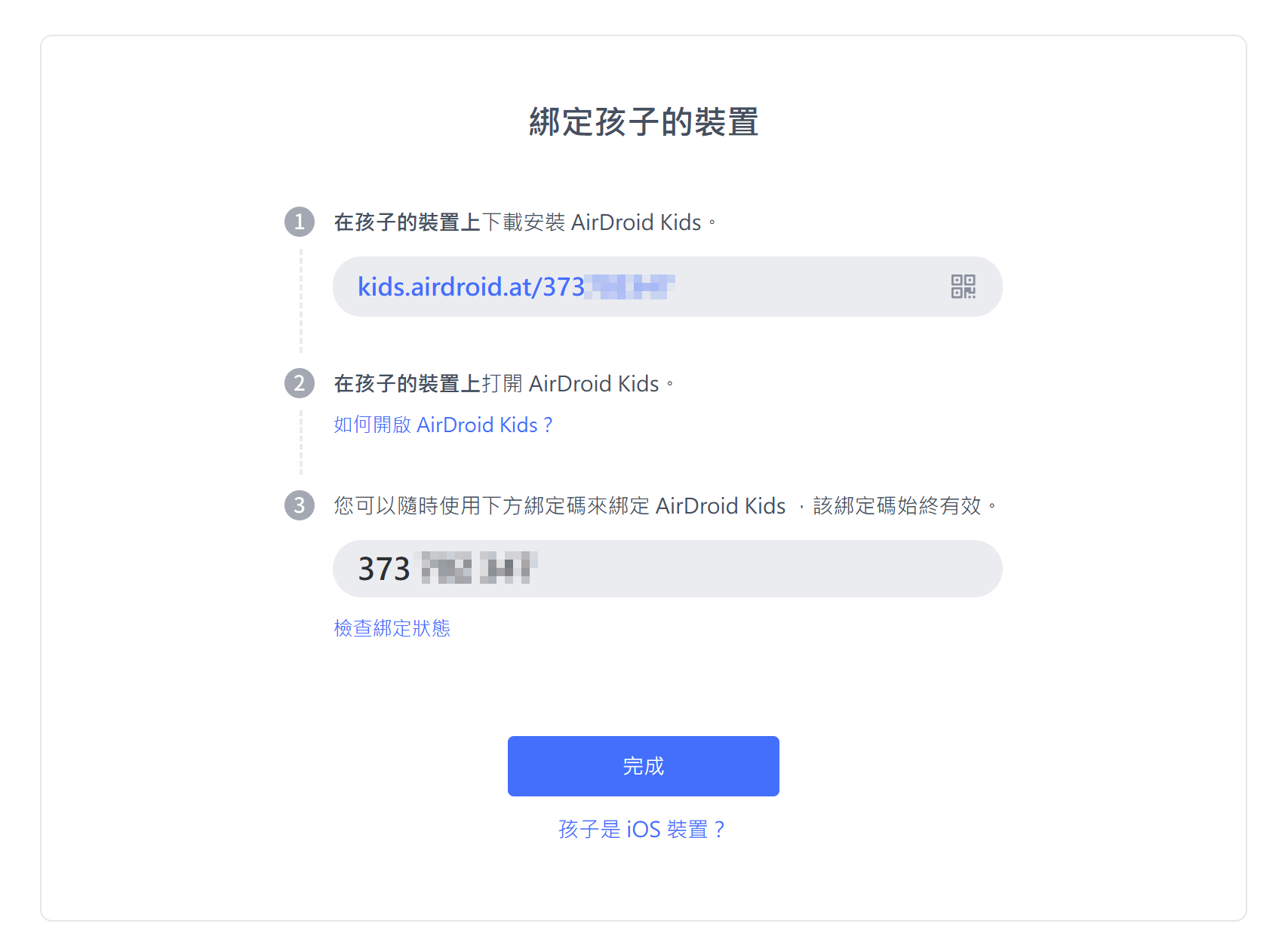
Task: Click the step 1 number circle
Action: pyautogui.click(x=300, y=222)
